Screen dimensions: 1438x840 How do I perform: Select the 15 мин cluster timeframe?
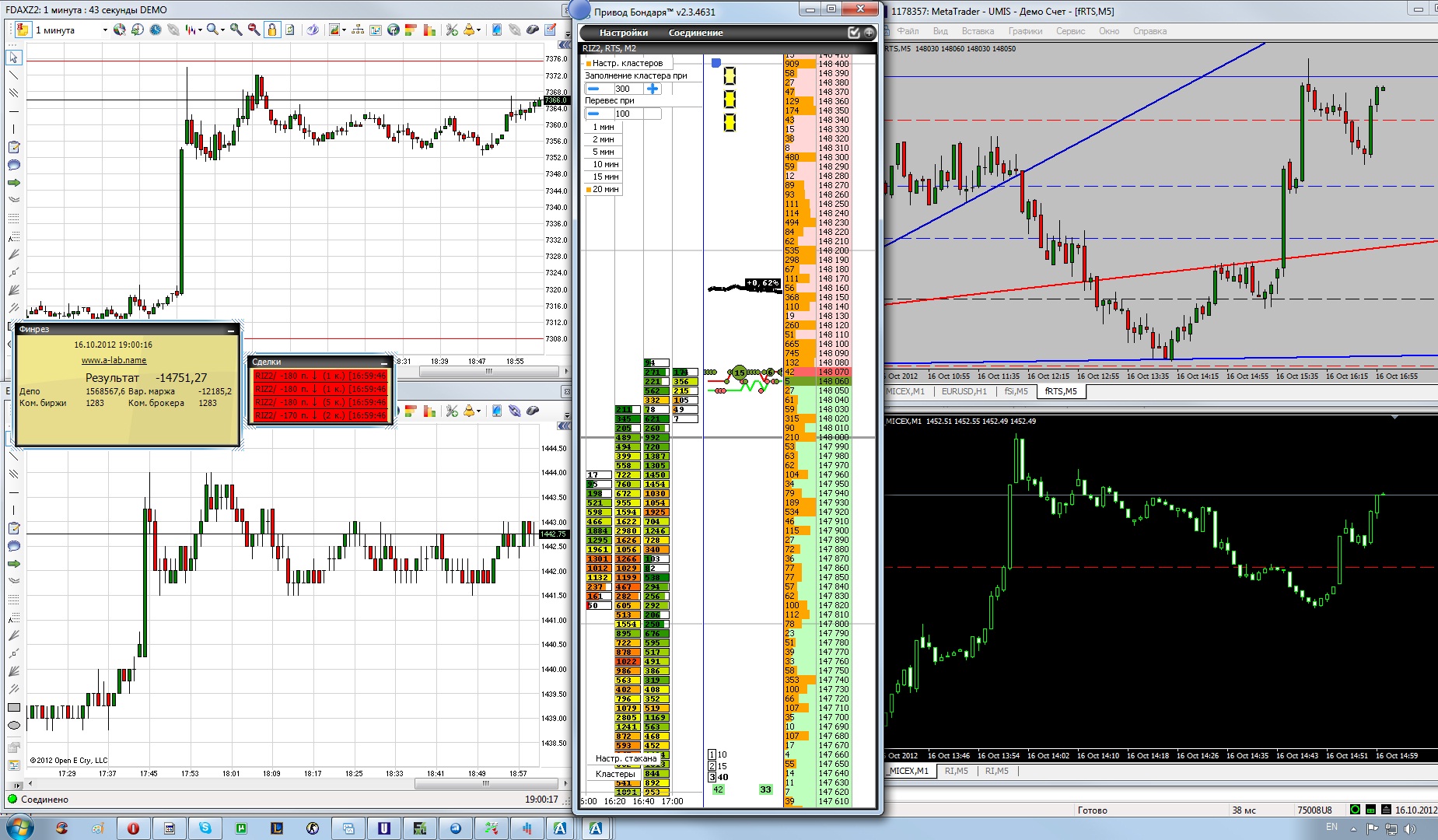coord(603,177)
